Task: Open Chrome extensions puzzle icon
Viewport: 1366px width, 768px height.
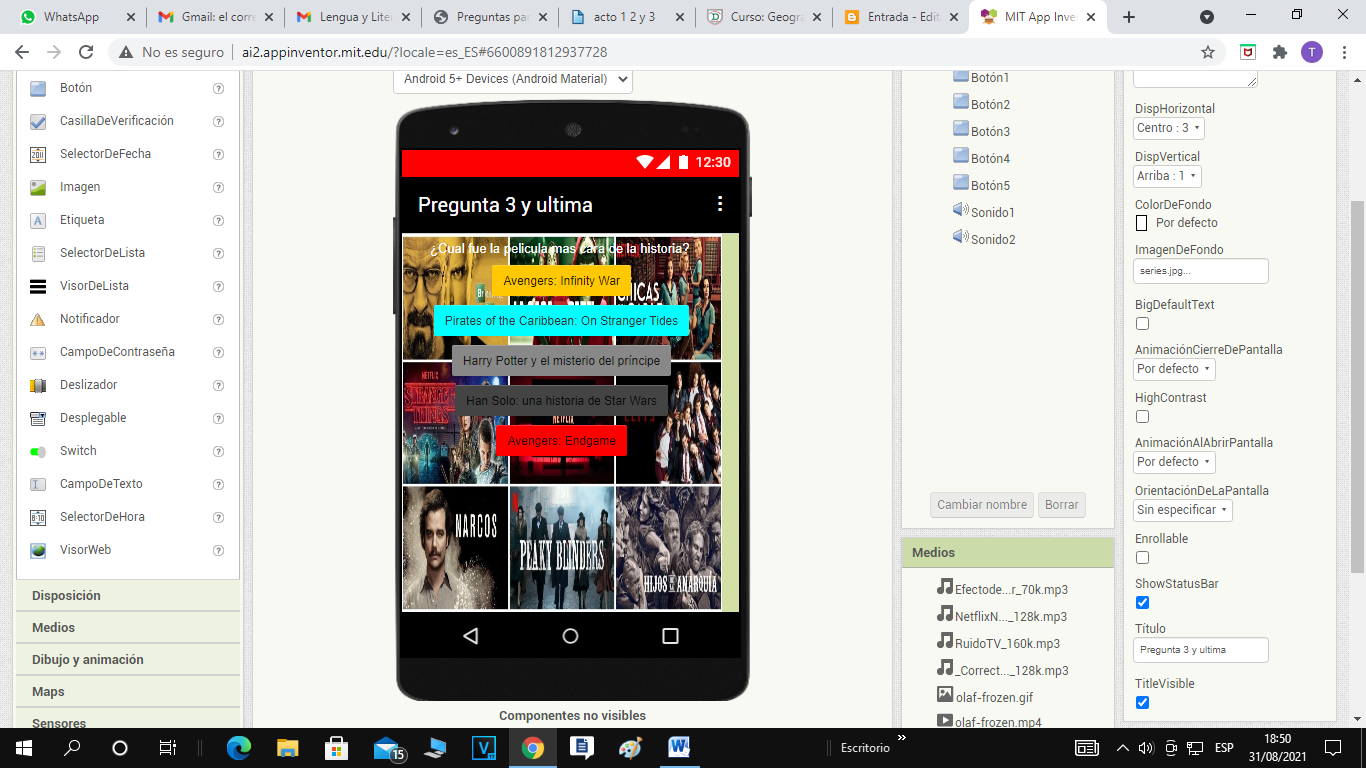Action: 1279,52
